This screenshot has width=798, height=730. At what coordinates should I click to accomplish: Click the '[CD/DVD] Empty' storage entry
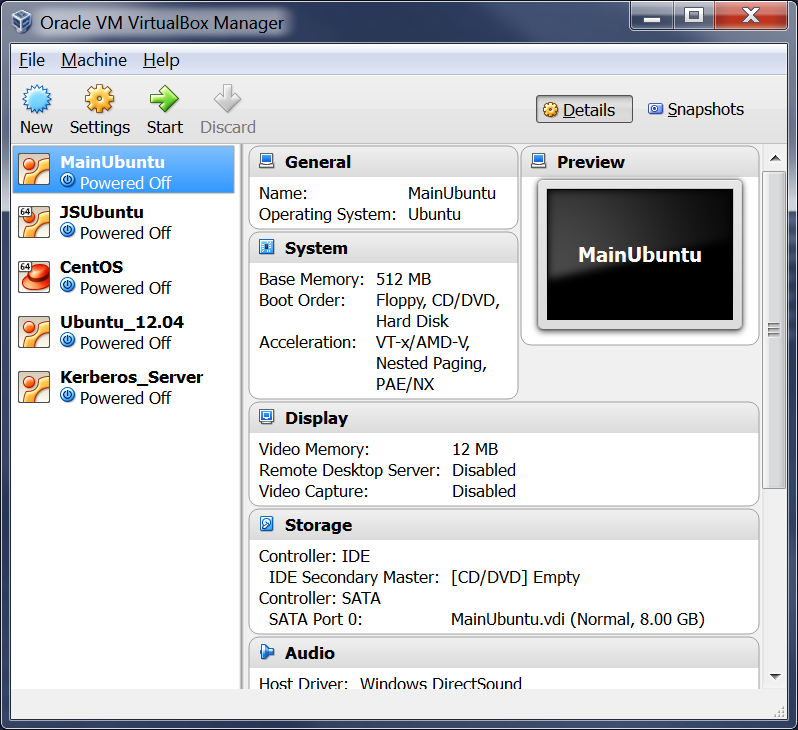pos(515,577)
